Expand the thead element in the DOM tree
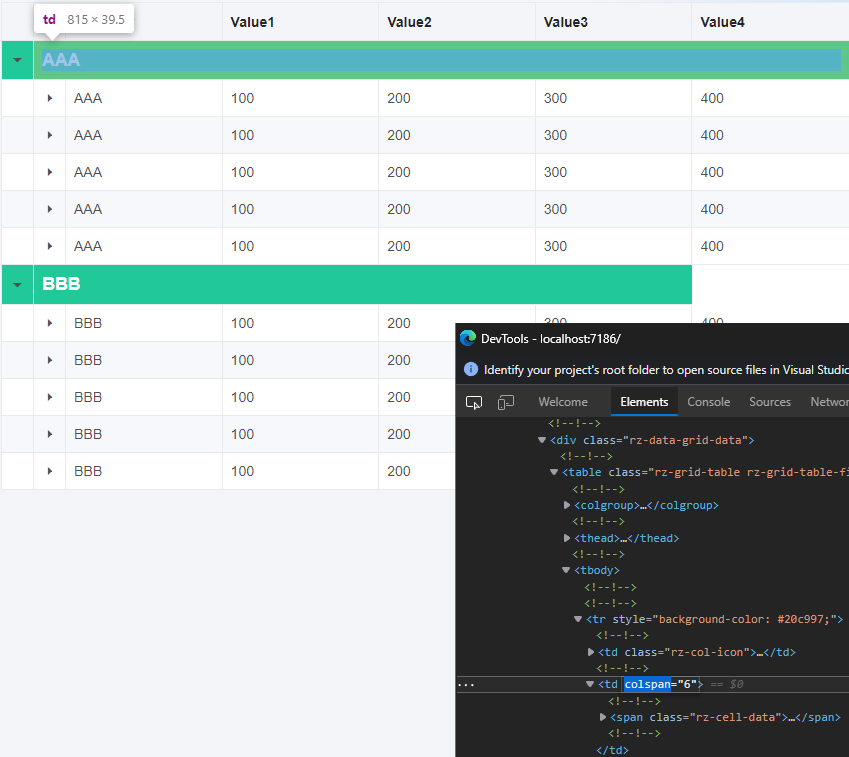This screenshot has width=849, height=757. [x=567, y=537]
